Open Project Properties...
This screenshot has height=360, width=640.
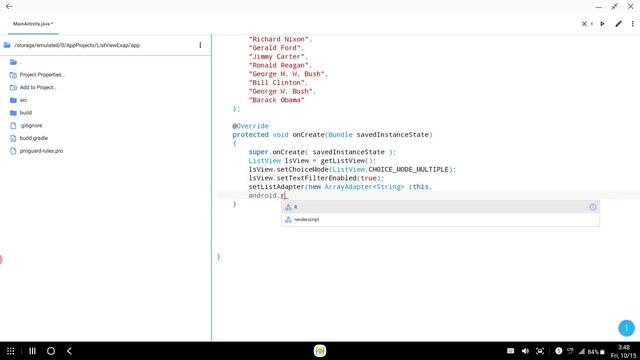[42, 75]
